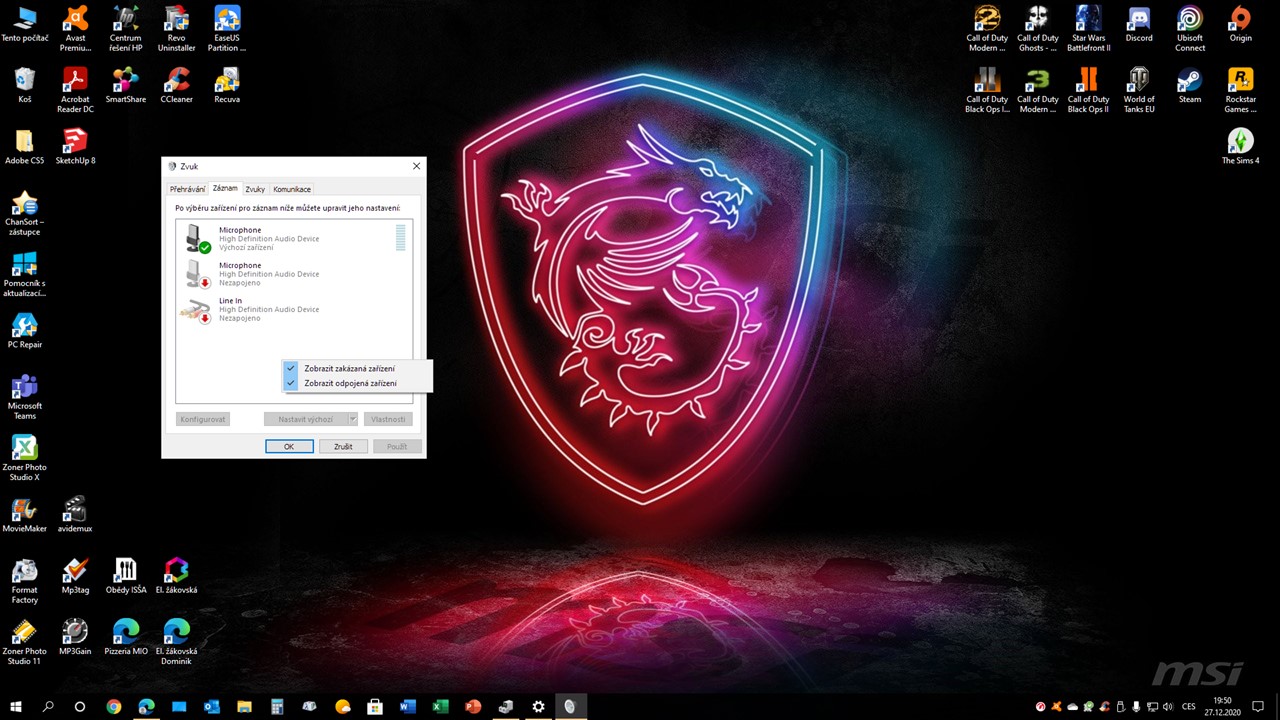Open Steam desktop shortcut

[1190, 84]
